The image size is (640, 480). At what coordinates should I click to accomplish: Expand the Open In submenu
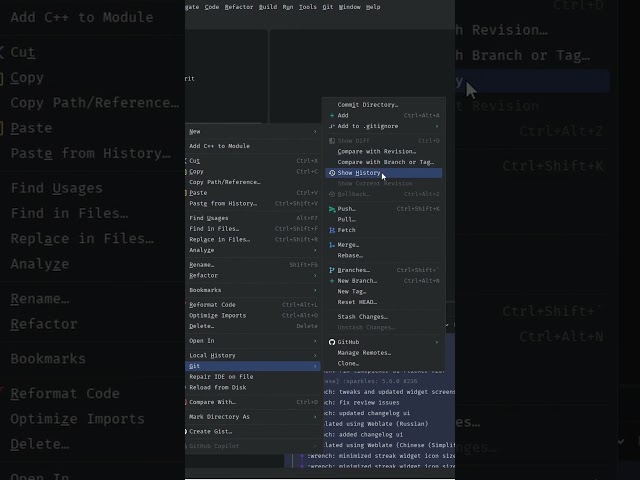coord(315,341)
